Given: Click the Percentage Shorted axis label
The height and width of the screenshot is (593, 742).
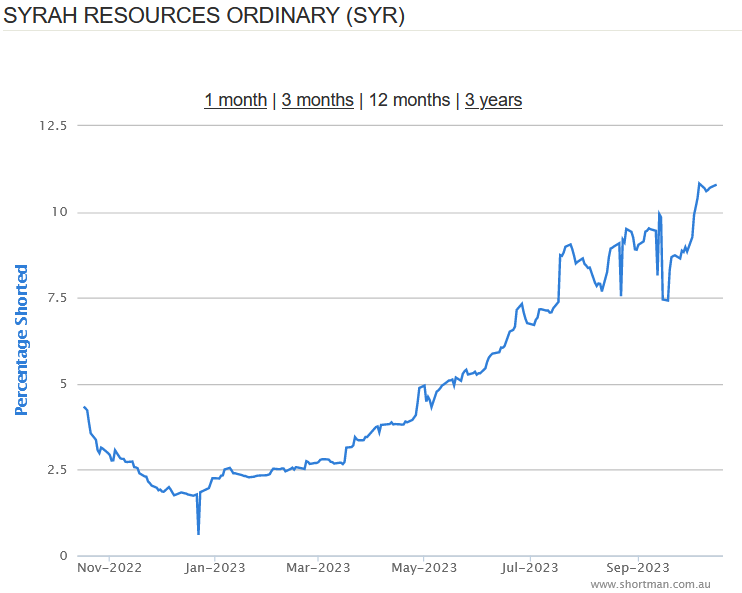Looking at the screenshot, I should (21, 340).
